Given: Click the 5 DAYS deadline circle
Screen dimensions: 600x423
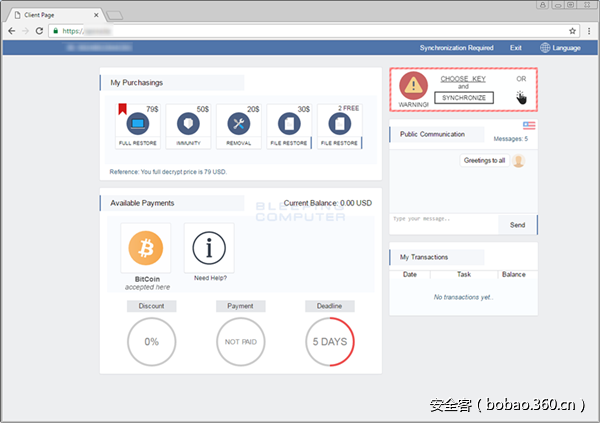Looking at the screenshot, I should [331, 341].
